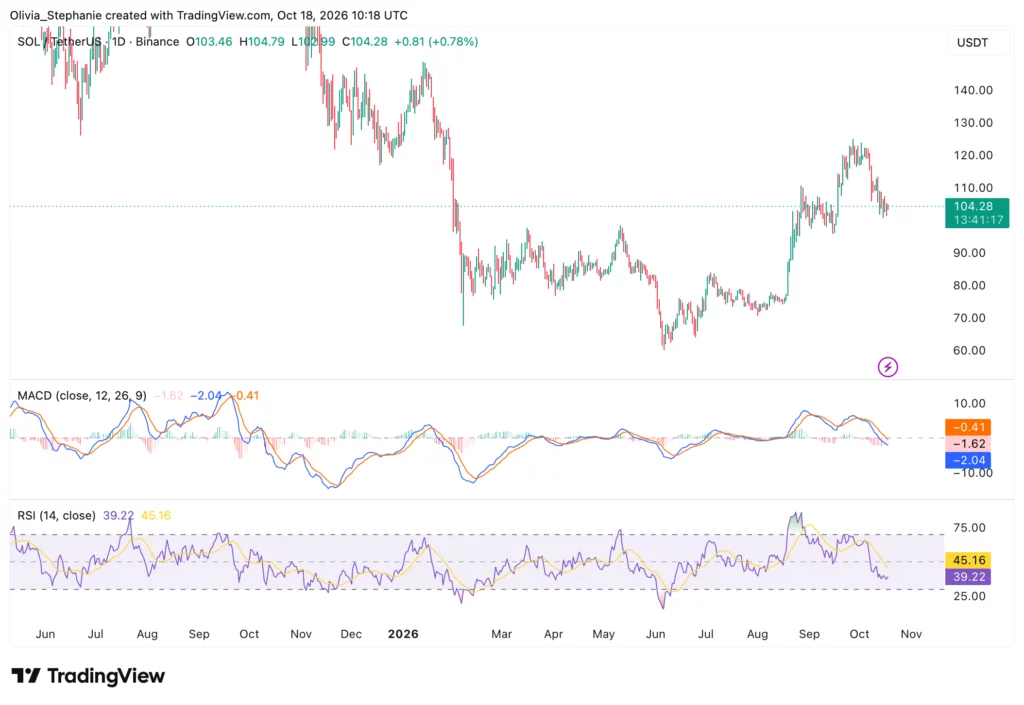The image size is (1024, 705).
Task: Click the Dec label on time axis
Action: click(351, 634)
